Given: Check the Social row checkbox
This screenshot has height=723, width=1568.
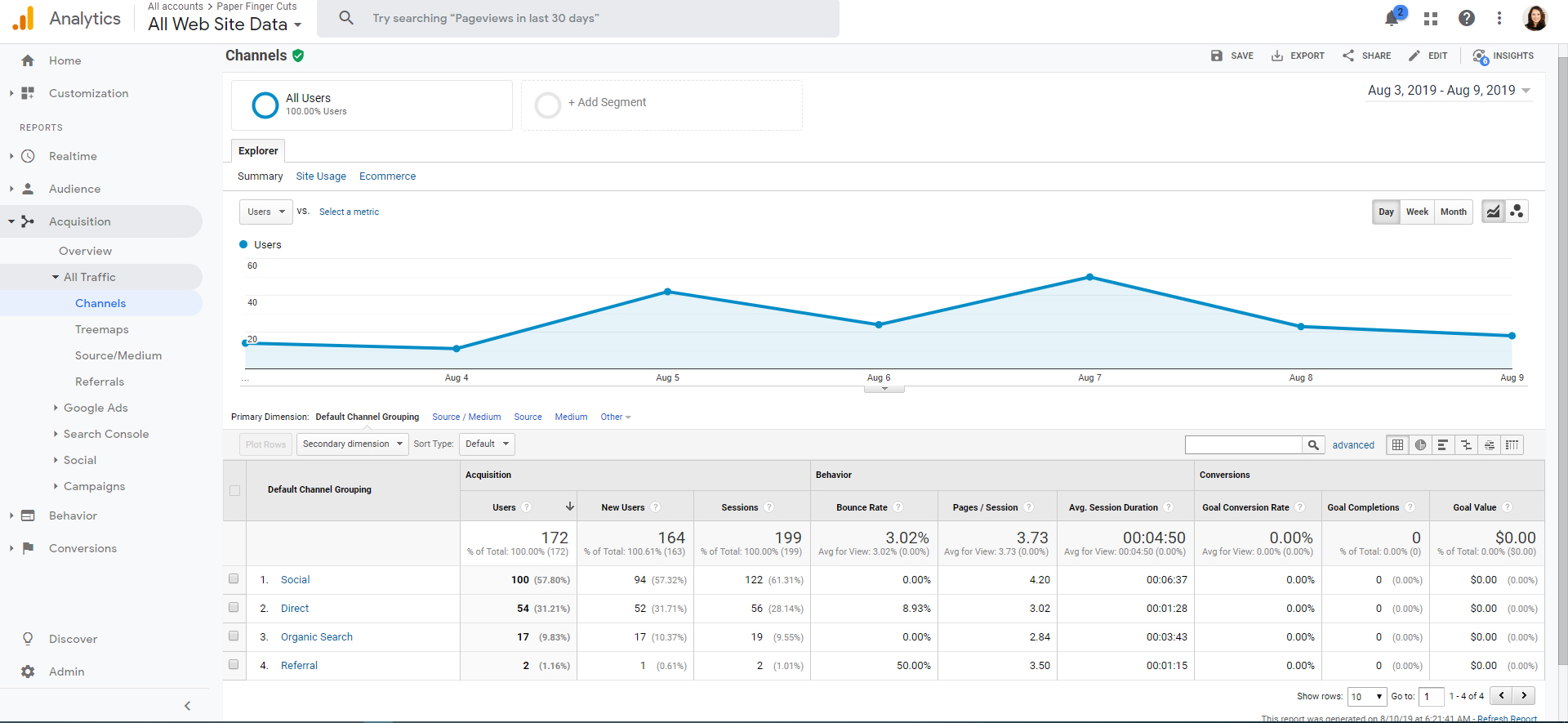Looking at the screenshot, I should pyautogui.click(x=234, y=579).
